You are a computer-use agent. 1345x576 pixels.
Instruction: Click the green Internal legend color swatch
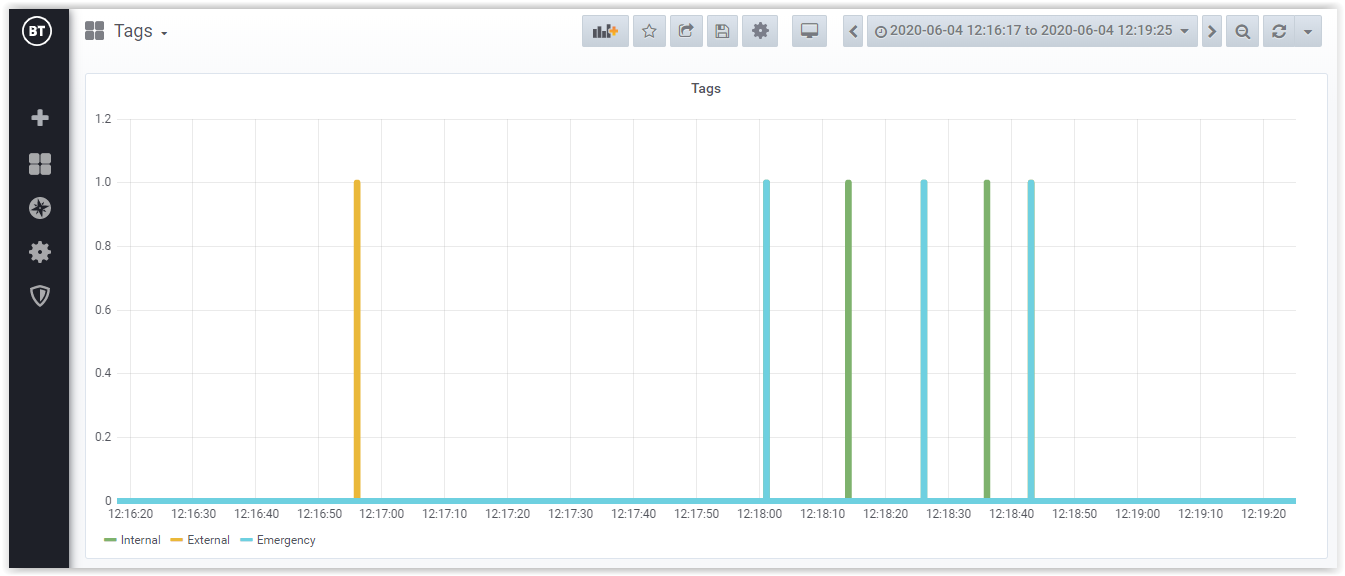[110, 540]
